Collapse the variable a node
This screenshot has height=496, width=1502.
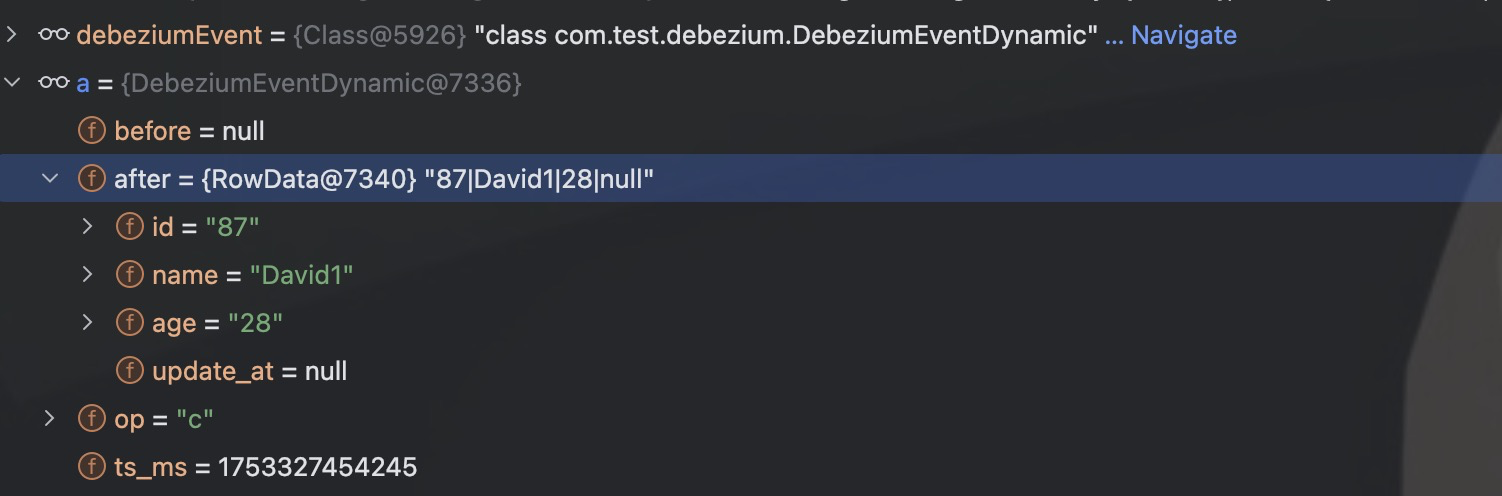[12, 83]
